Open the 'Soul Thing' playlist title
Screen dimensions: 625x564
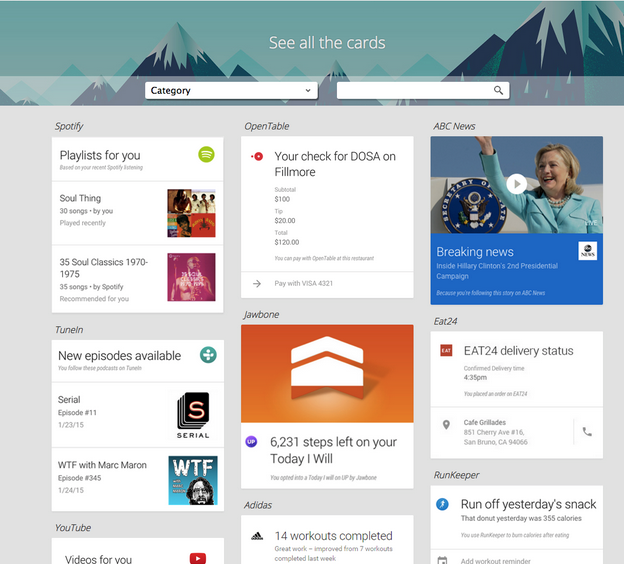tap(80, 198)
